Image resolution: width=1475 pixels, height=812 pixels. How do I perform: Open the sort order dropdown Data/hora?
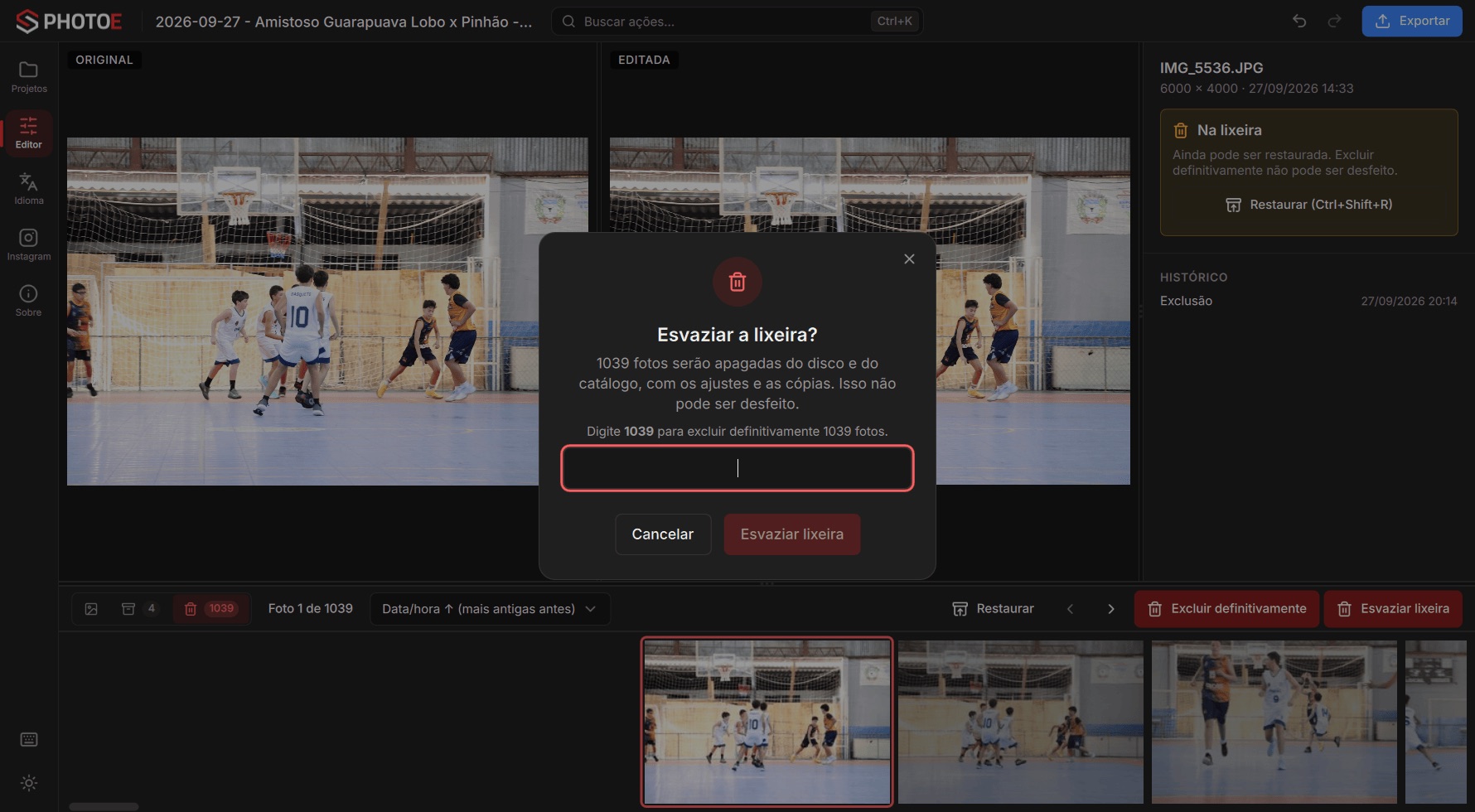pos(490,609)
